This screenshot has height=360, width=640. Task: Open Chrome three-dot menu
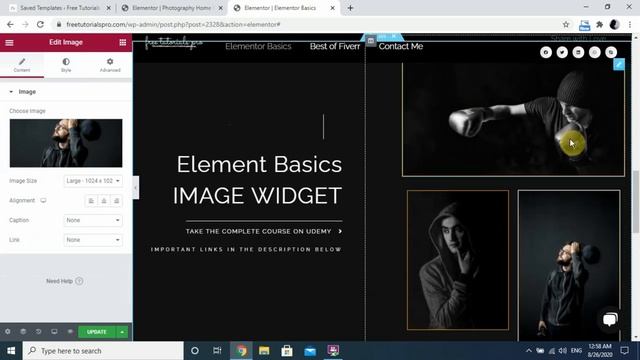tap(630, 24)
